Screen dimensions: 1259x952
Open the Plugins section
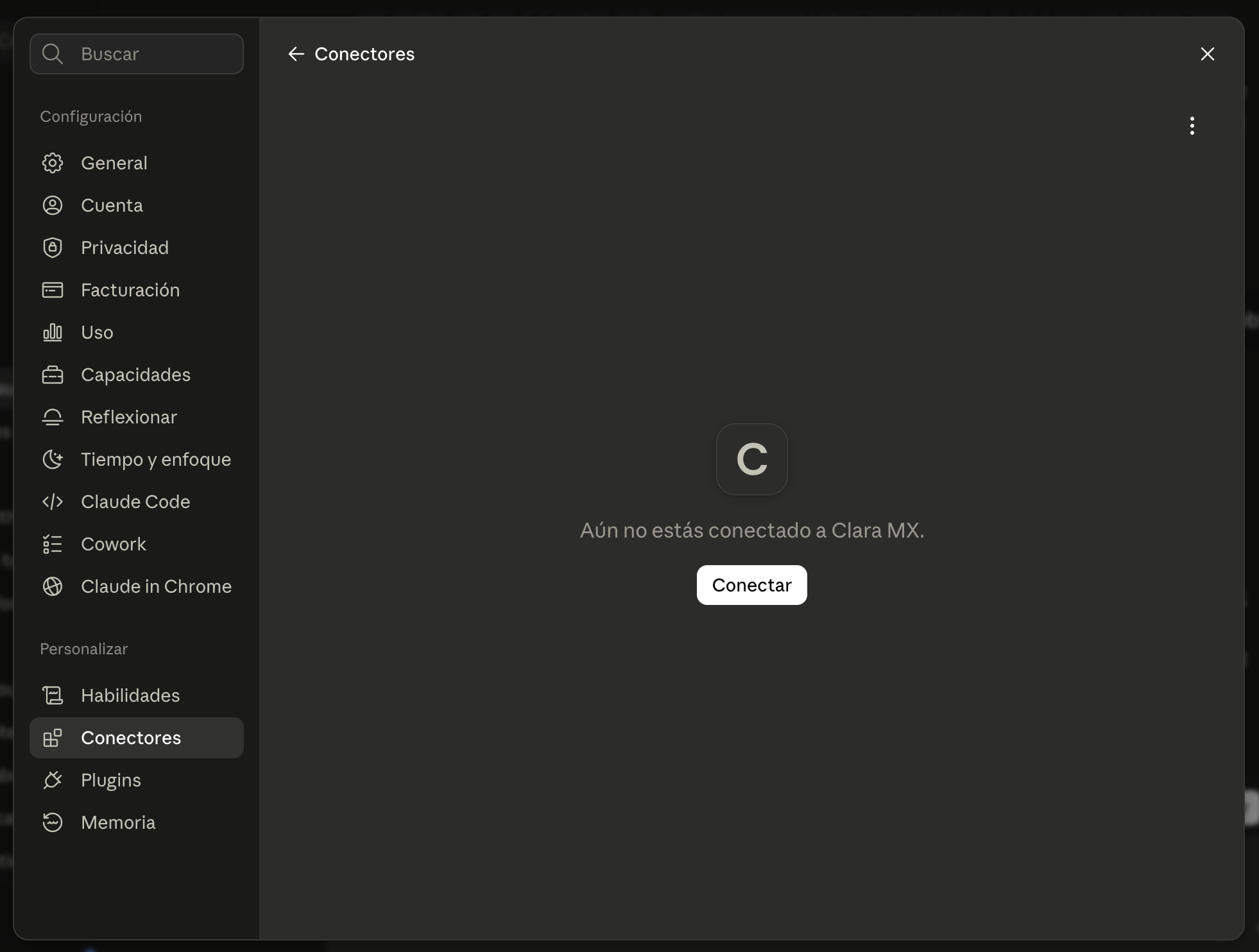tap(137, 780)
